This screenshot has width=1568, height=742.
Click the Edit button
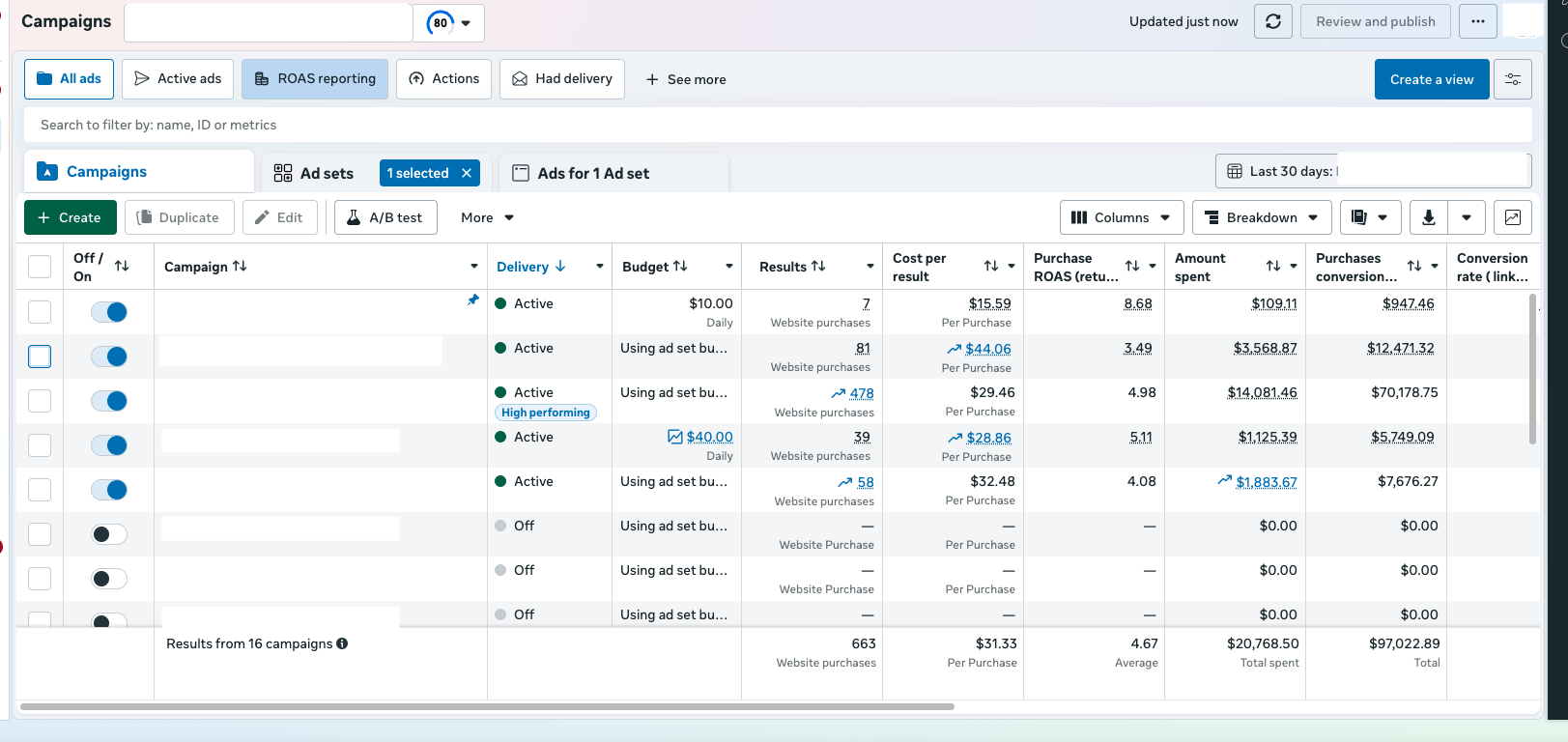pos(279,217)
